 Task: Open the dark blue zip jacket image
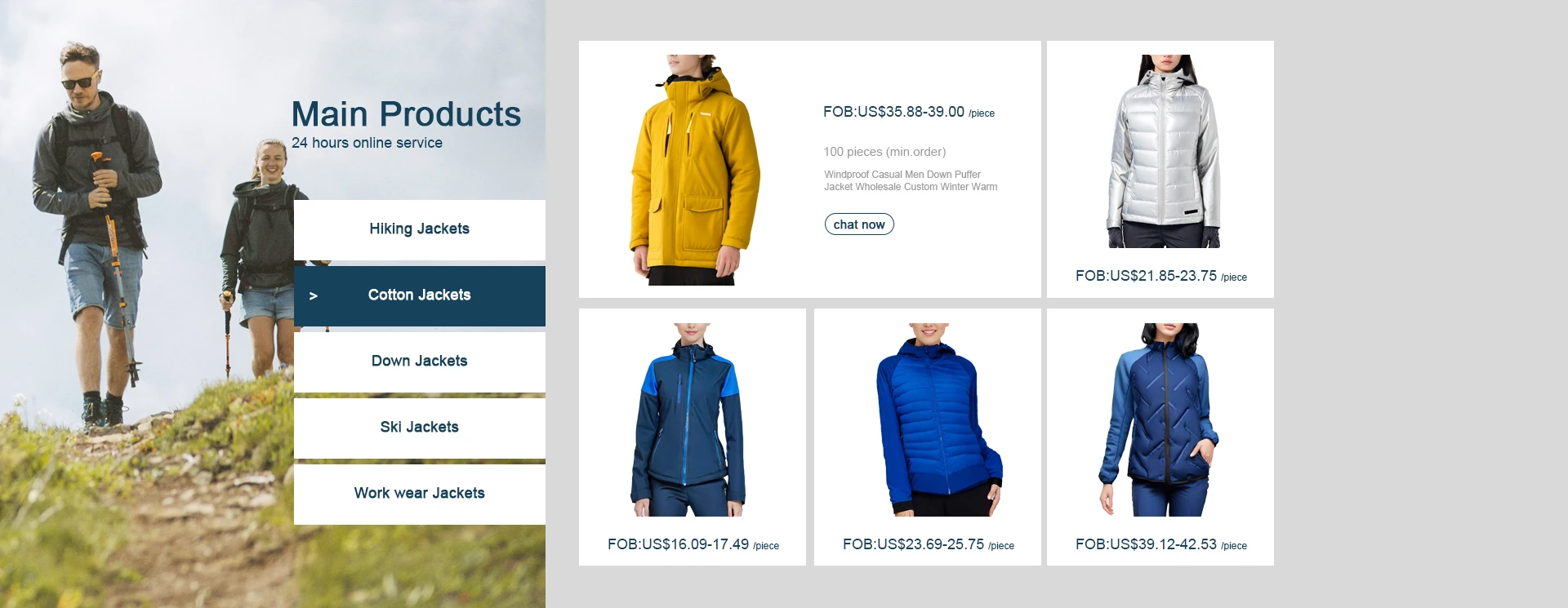click(x=1159, y=419)
